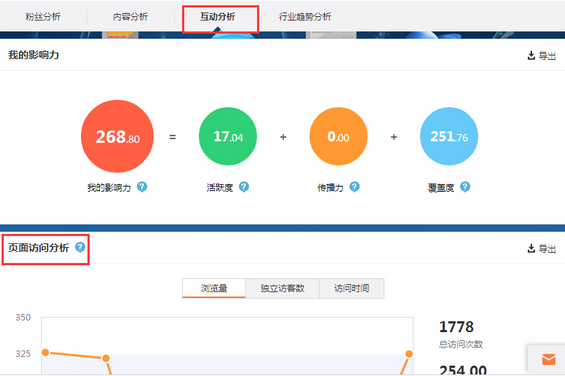Switch chart to 访问时间
The width and height of the screenshot is (565, 376).
[x=352, y=288]
